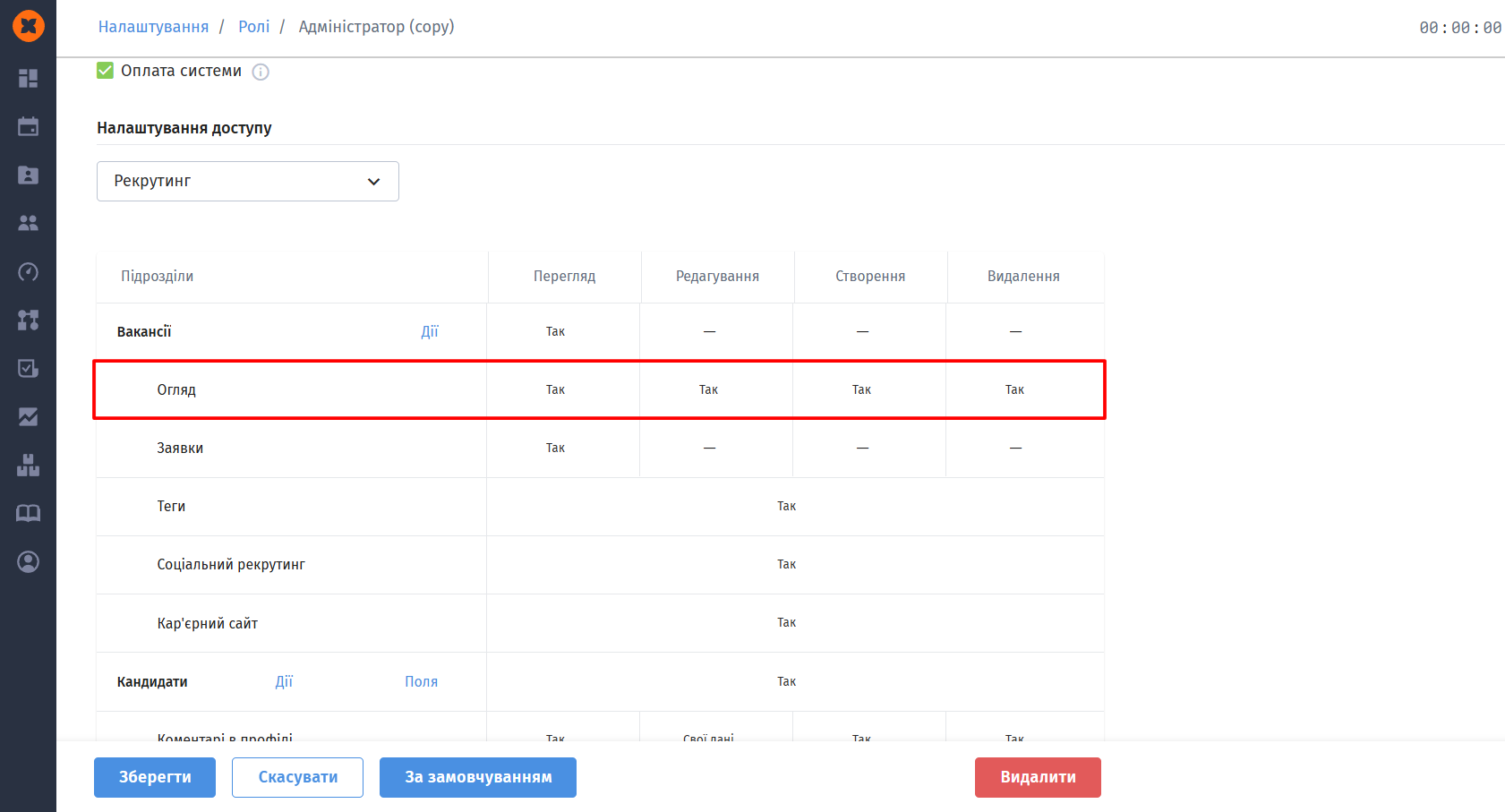Click the orange app logo icon
Image resolution: width=1505 pixels, height=812 pixels.
29,26
